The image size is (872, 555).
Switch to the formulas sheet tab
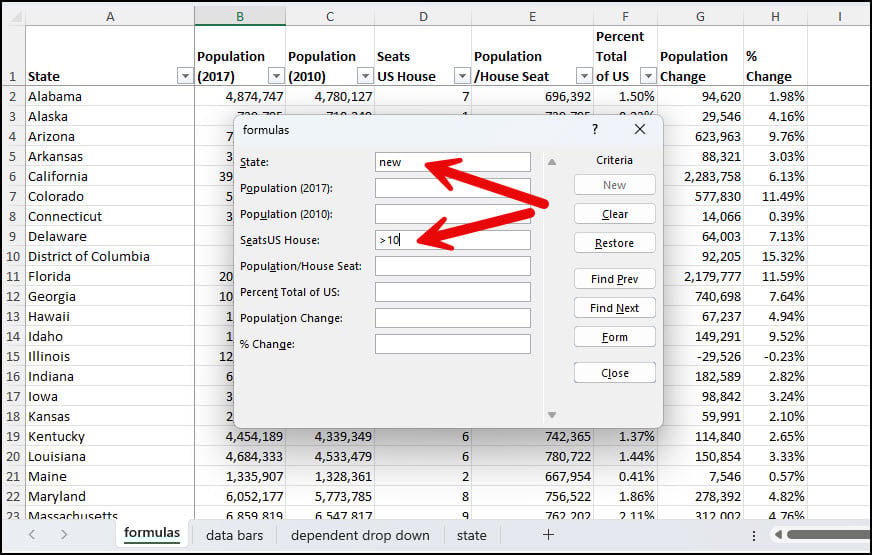(x=152, y=533)
